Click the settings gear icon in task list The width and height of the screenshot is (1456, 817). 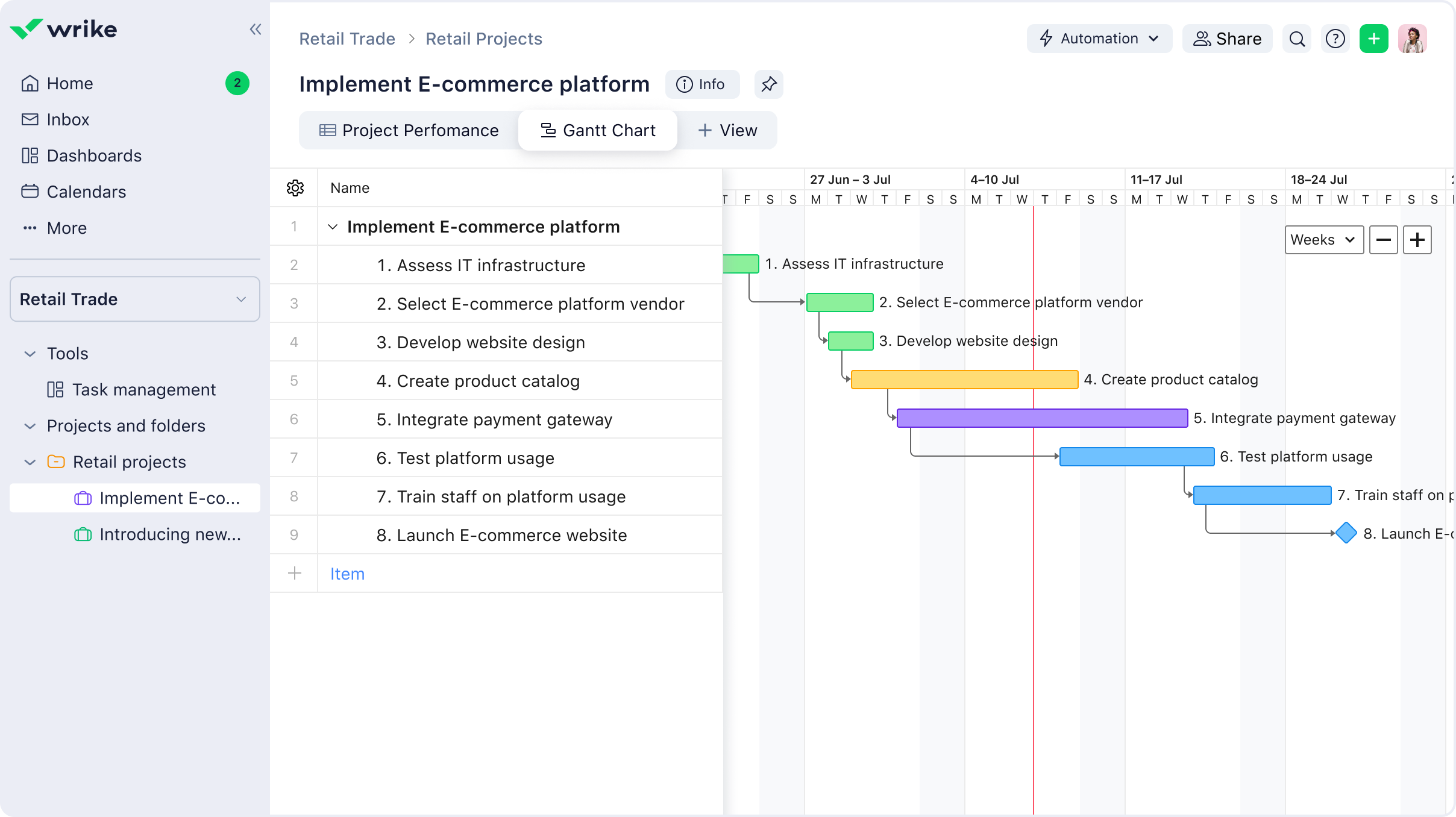[295, 188]
